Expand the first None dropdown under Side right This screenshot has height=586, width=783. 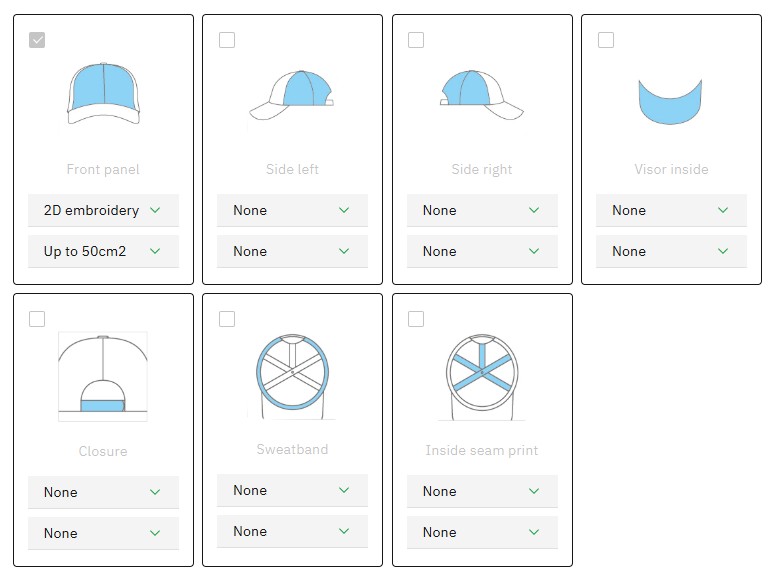click(x=482, y=210)
